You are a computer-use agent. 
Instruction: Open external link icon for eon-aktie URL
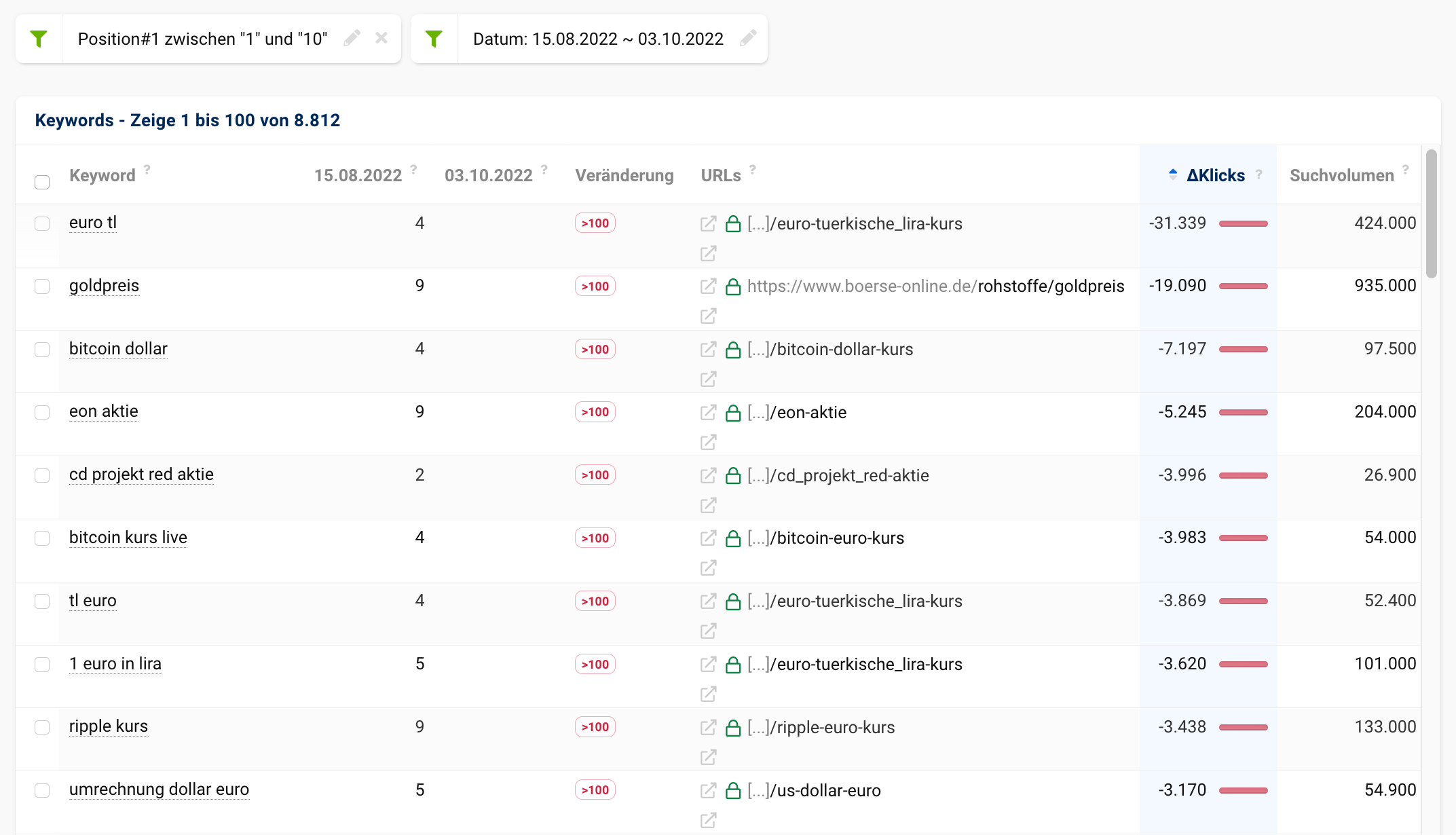point(708,412)
